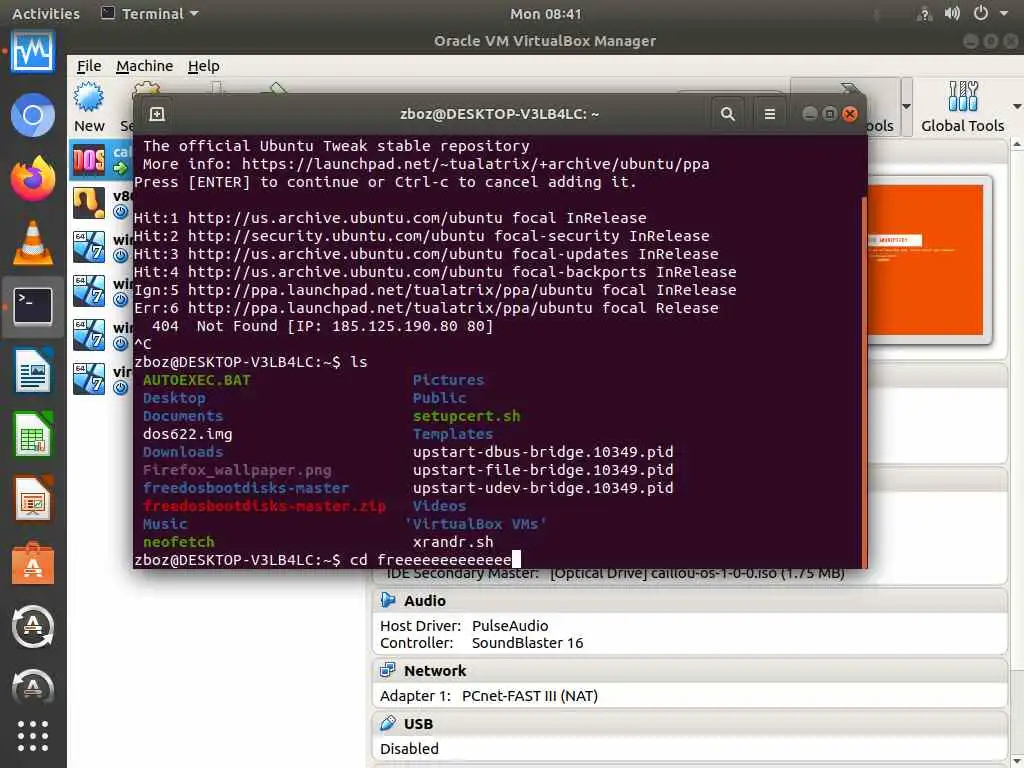Click the power icon in top bar
Viewport: 1024px width, 768px height.
[x=980, y=14]
